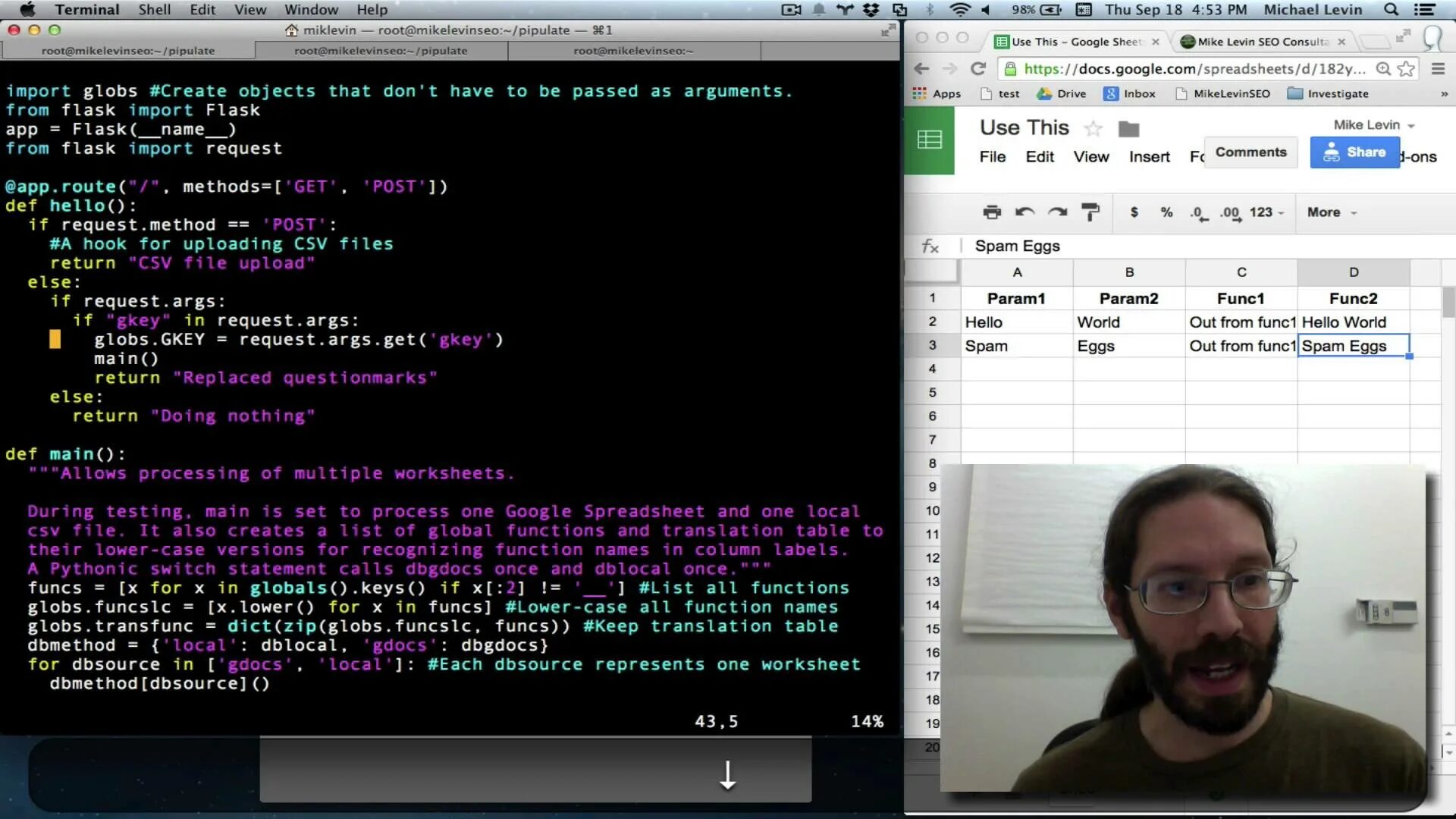Click the blue Share button

(x=1354, y=152)
